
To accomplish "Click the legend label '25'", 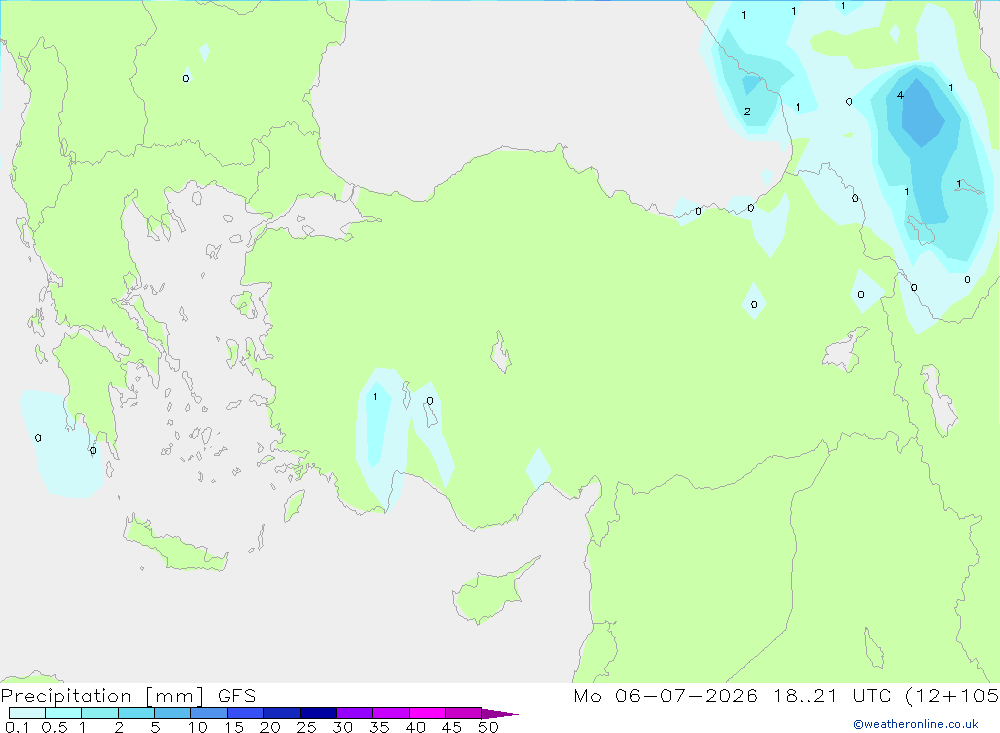I will (x=306, y=727).
